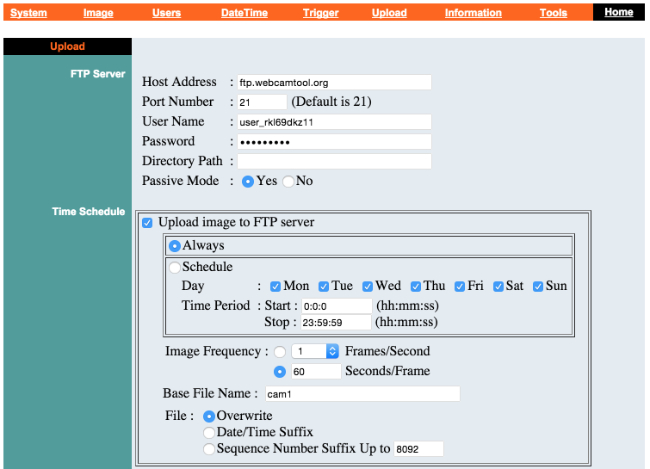The image size is (650, 469).
Task: Click the Time Schedule section label
Action: [x=88, y=211]
